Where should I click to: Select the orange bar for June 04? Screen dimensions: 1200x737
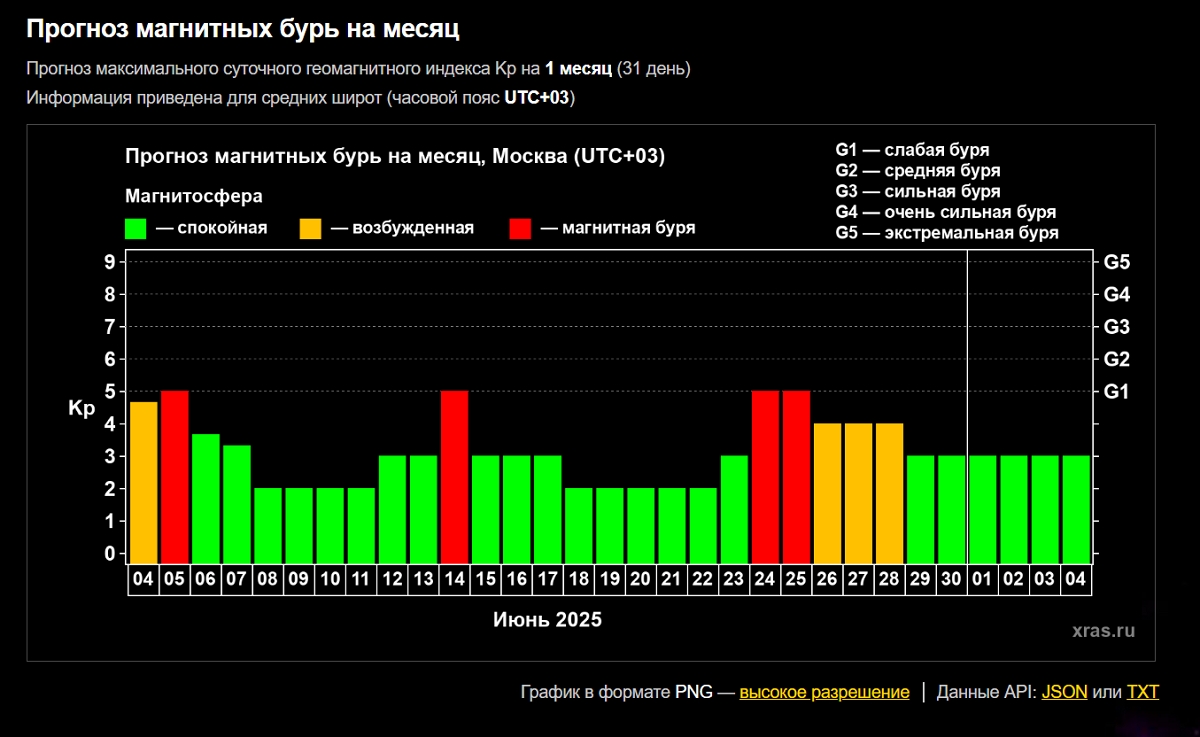pos(143,482)
